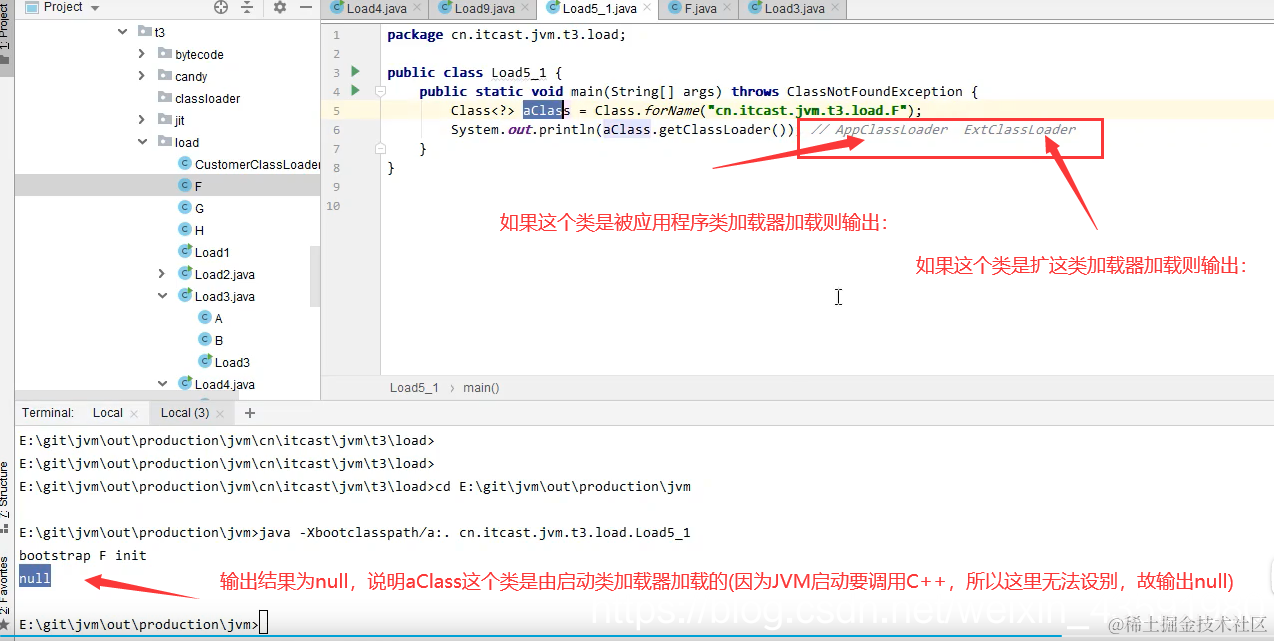The height and width of the screenshot is (641, 1274).
Task: Click 'bootstrap F init' terminal line
Action: 82,555
